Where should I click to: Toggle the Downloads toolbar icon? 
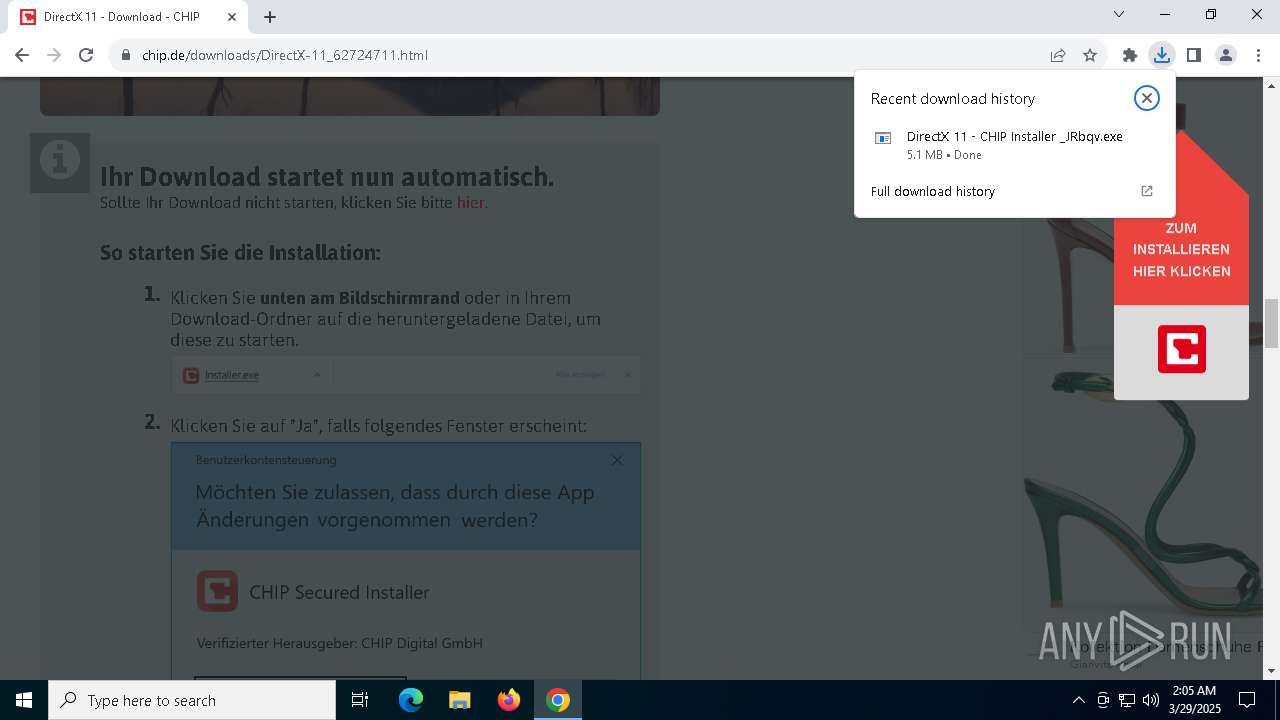point(1162,55)
